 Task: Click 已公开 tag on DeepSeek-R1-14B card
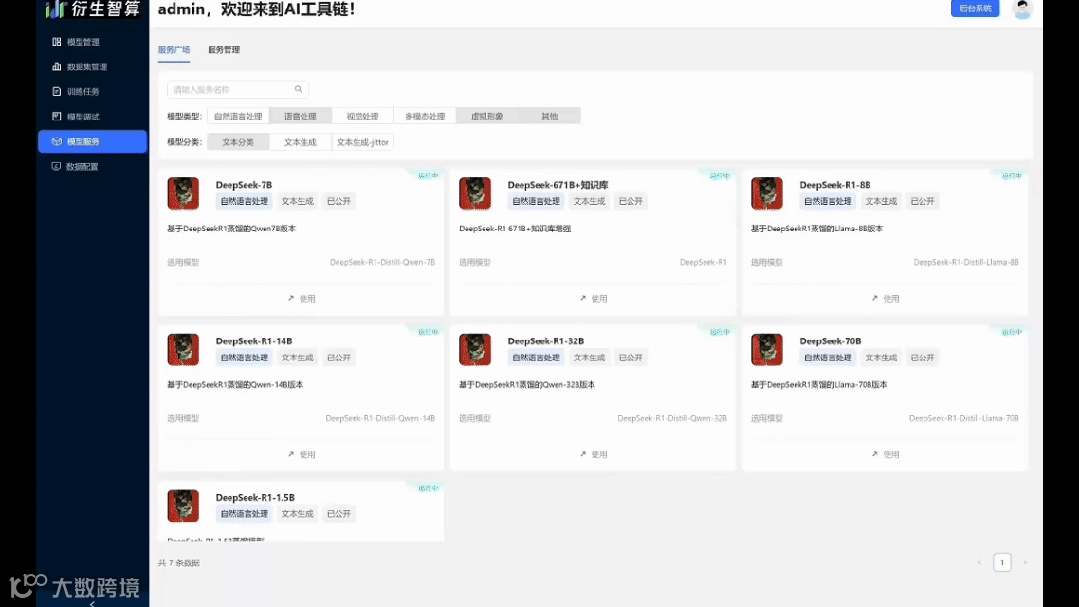[x=339, y=358]
